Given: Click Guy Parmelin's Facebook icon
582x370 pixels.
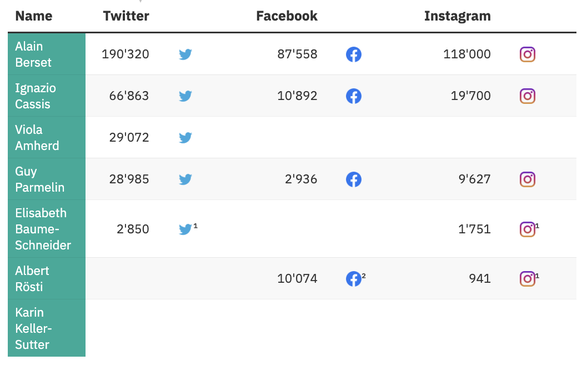Looking at the screenshot, I should (354, 179).
